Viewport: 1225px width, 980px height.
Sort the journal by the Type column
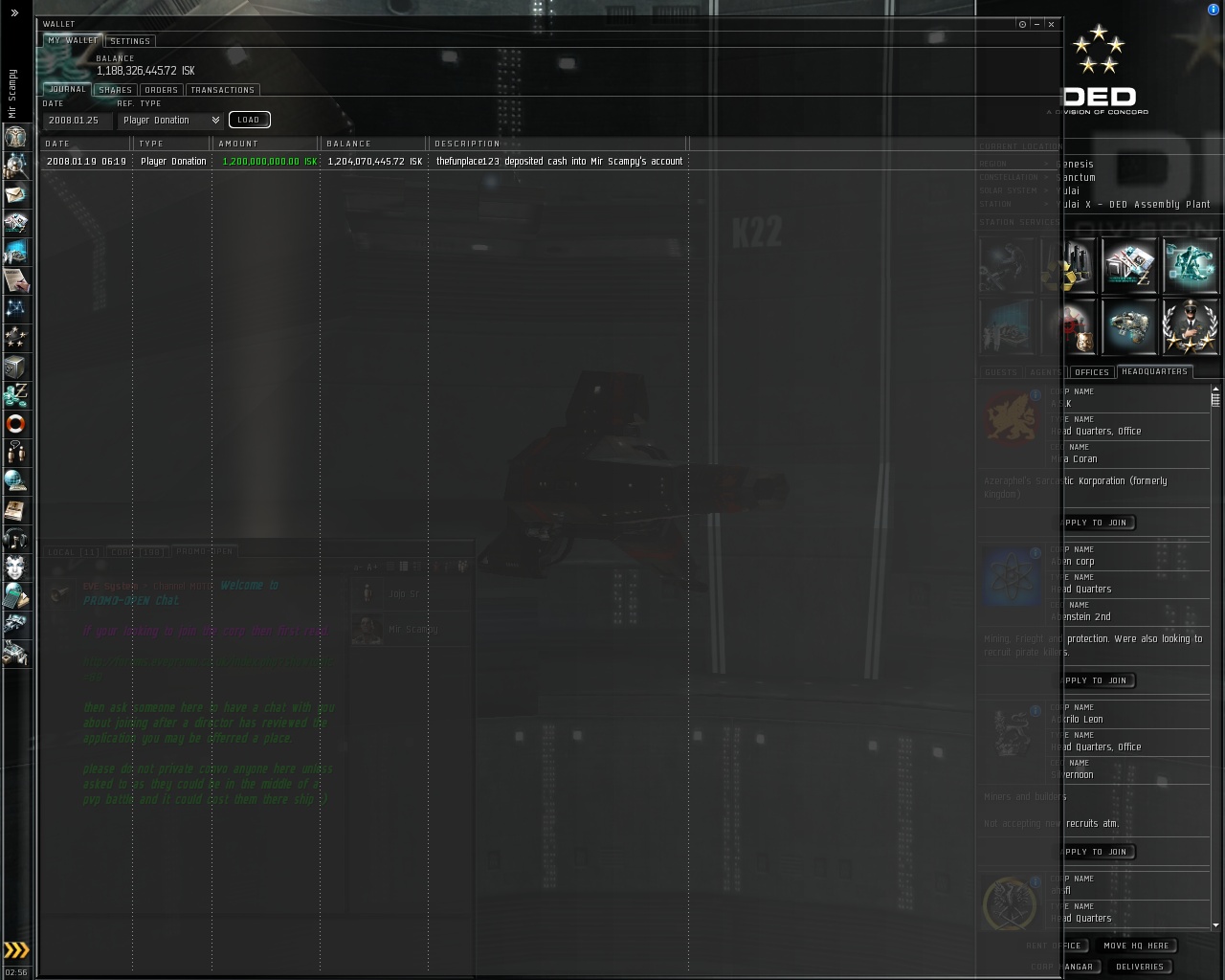[172, 144]
